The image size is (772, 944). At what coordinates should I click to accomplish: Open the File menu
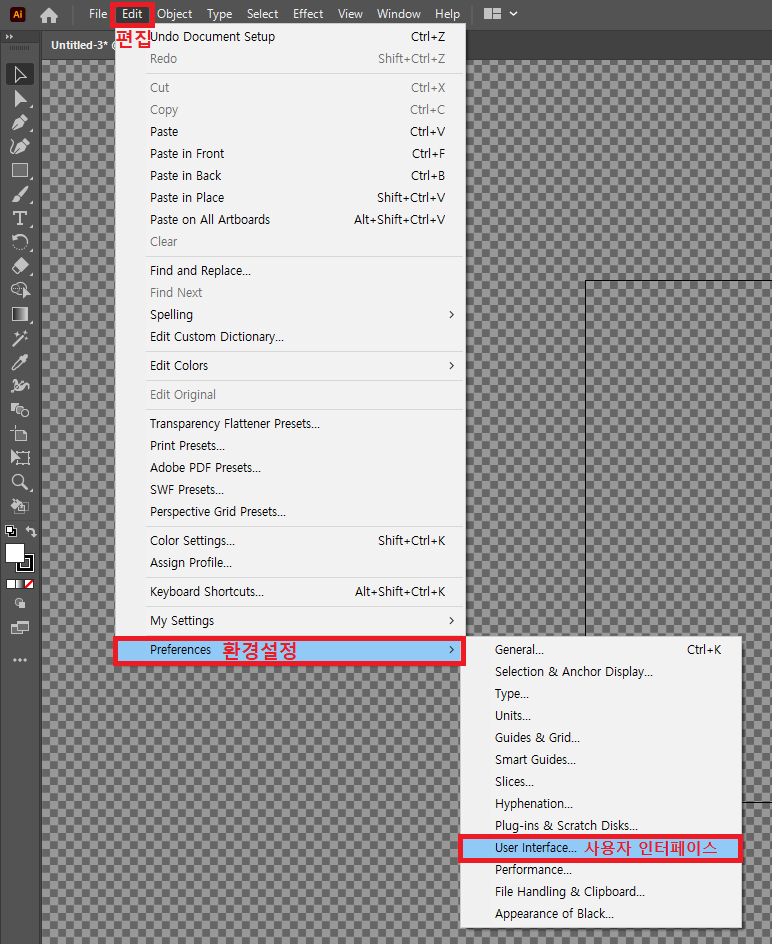[x=98, y=14]
